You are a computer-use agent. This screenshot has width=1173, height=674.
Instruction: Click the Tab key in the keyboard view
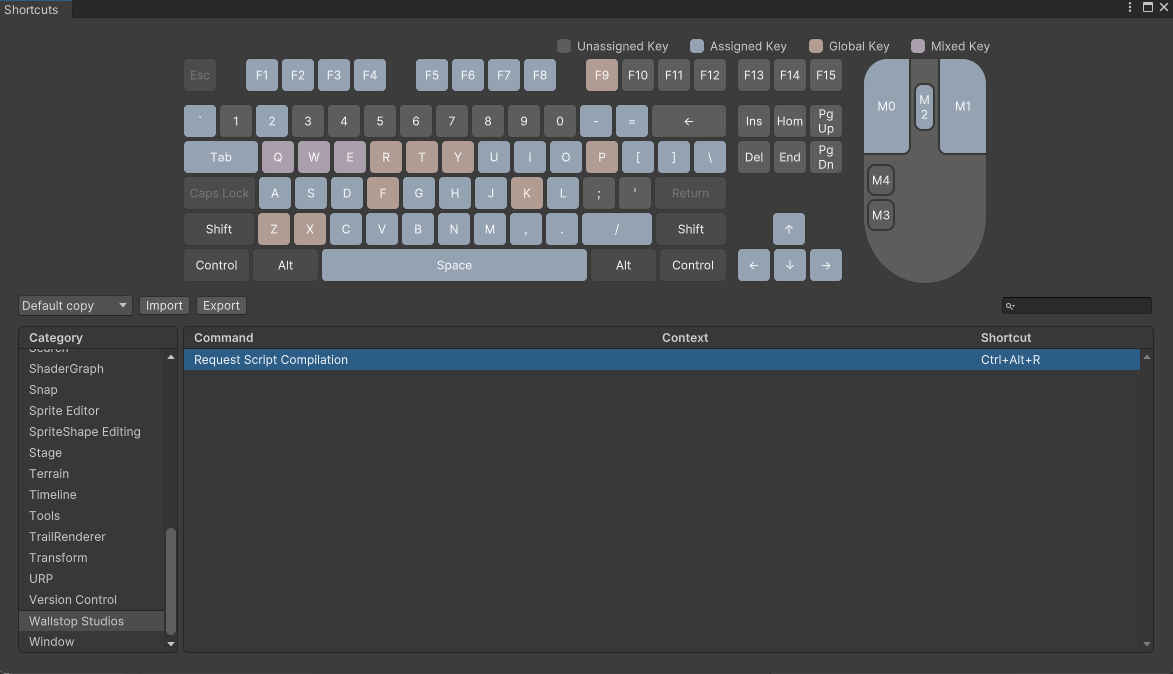tap(219, 157)
